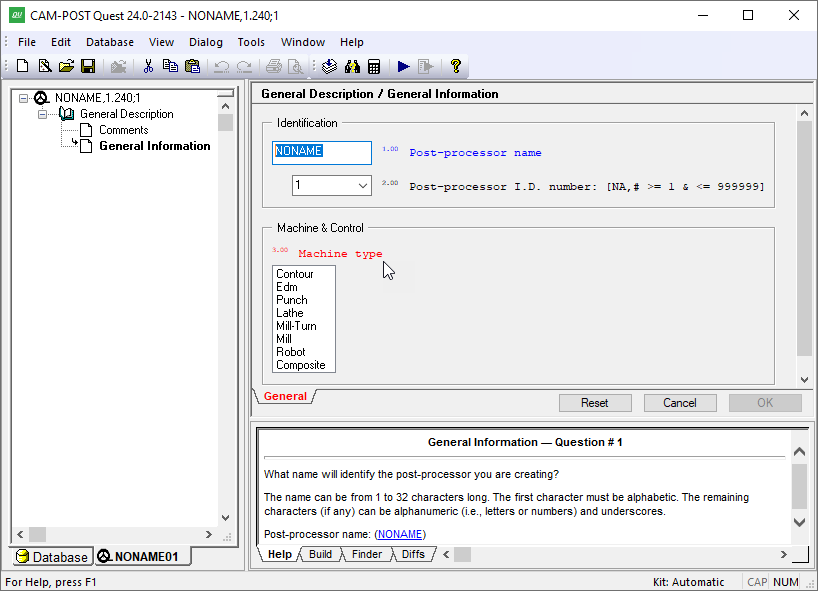818x591 pixels.
Task: Select the General tab below the form
Action: pyautogui.click(x=285, y=396)
